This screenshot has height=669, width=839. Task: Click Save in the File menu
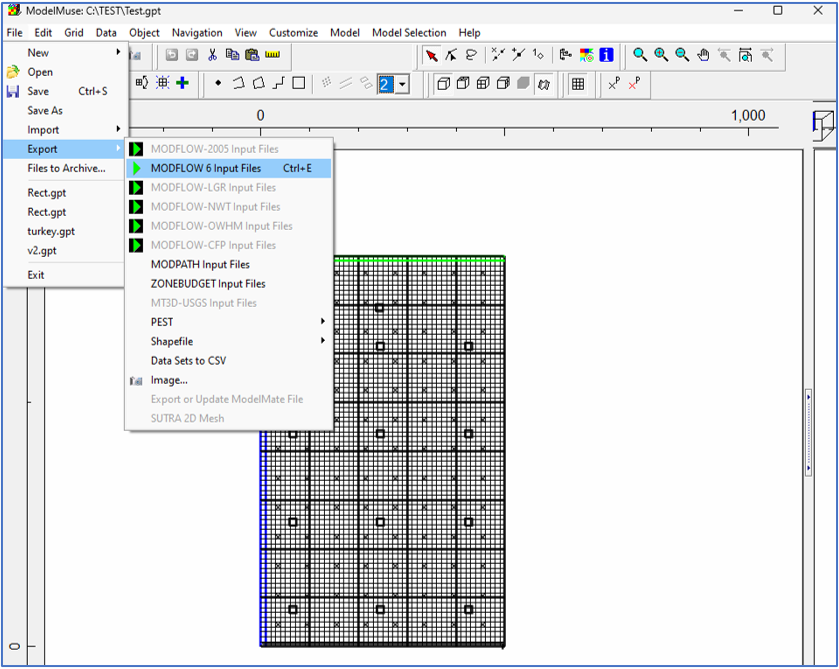click(65, 91)
